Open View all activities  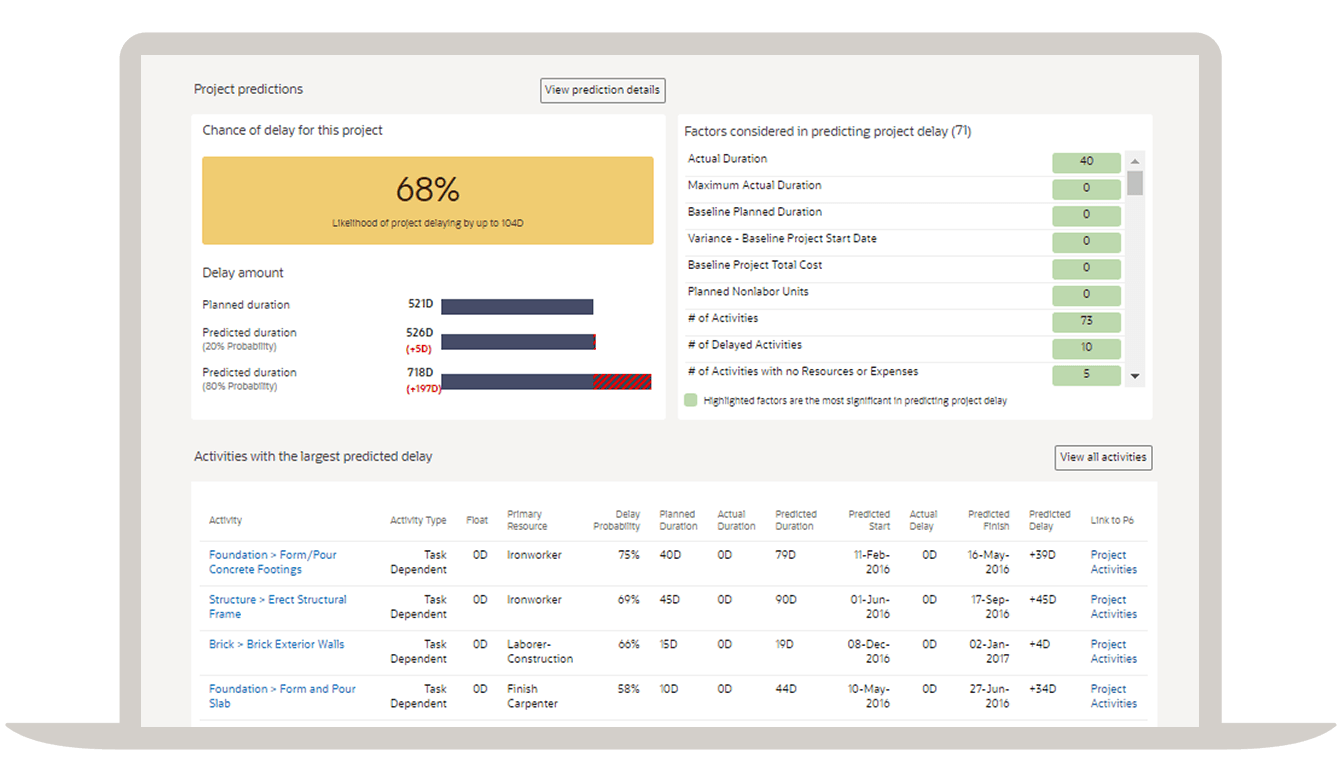(1103, 457)
